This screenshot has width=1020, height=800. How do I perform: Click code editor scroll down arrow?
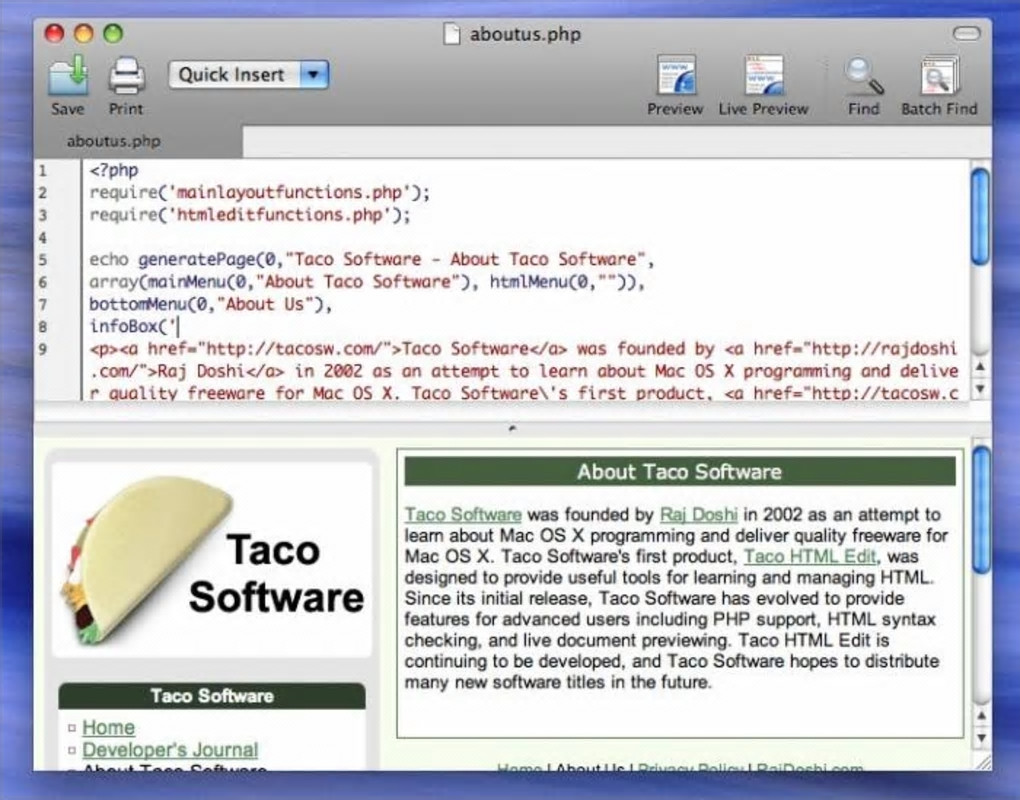click(980, 389)
